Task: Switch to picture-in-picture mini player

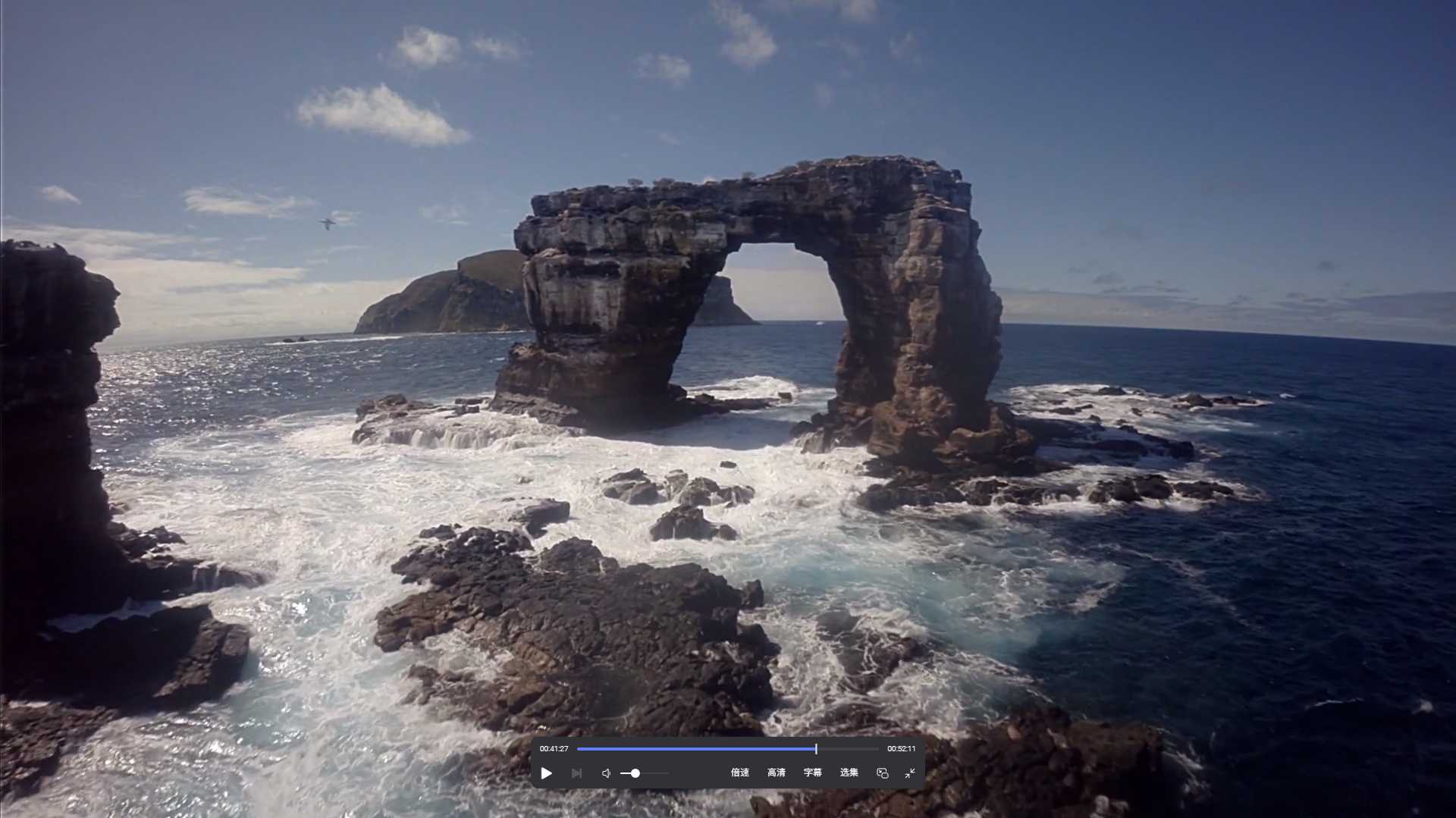Action: (882, 773)
